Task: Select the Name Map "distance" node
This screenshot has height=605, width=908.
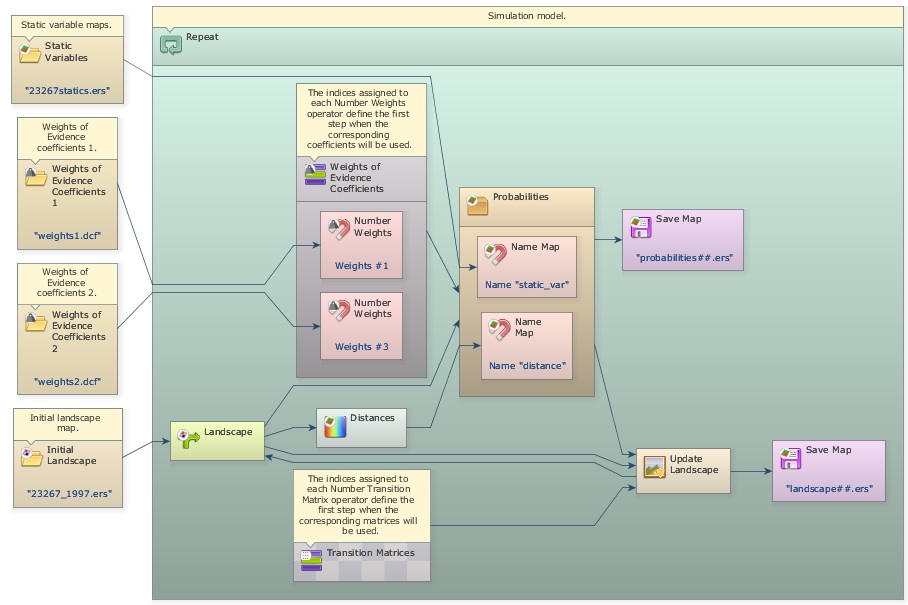Action: click(526, 346)
